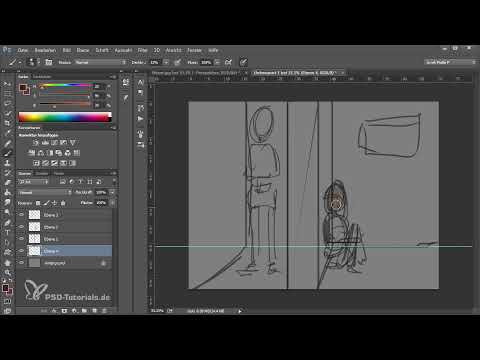Screen dimensions: 480x360
Task: Select the Hintergrund layer thumbnail
Action: pos(34,263)
